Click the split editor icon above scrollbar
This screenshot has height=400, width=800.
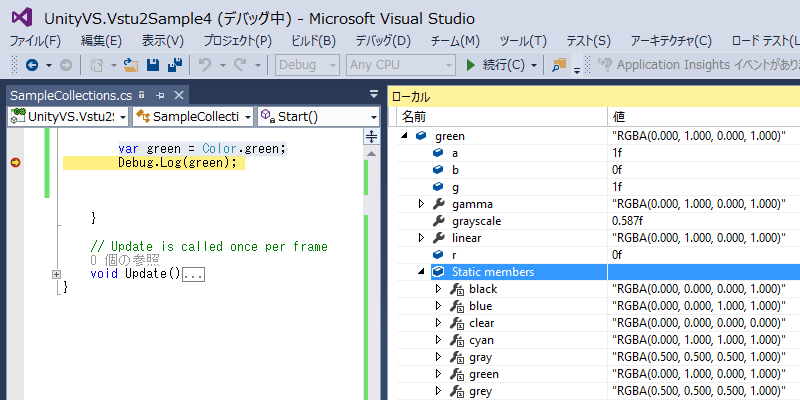pyautogui.click(x=371, y=137)
